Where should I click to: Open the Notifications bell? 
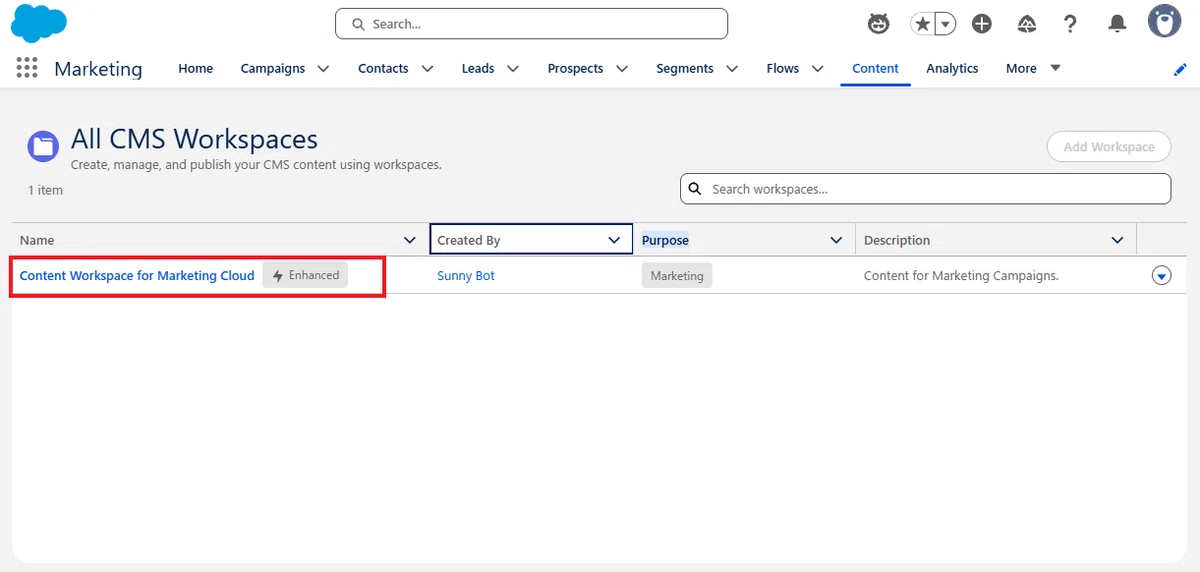(x=1117, y=24)
